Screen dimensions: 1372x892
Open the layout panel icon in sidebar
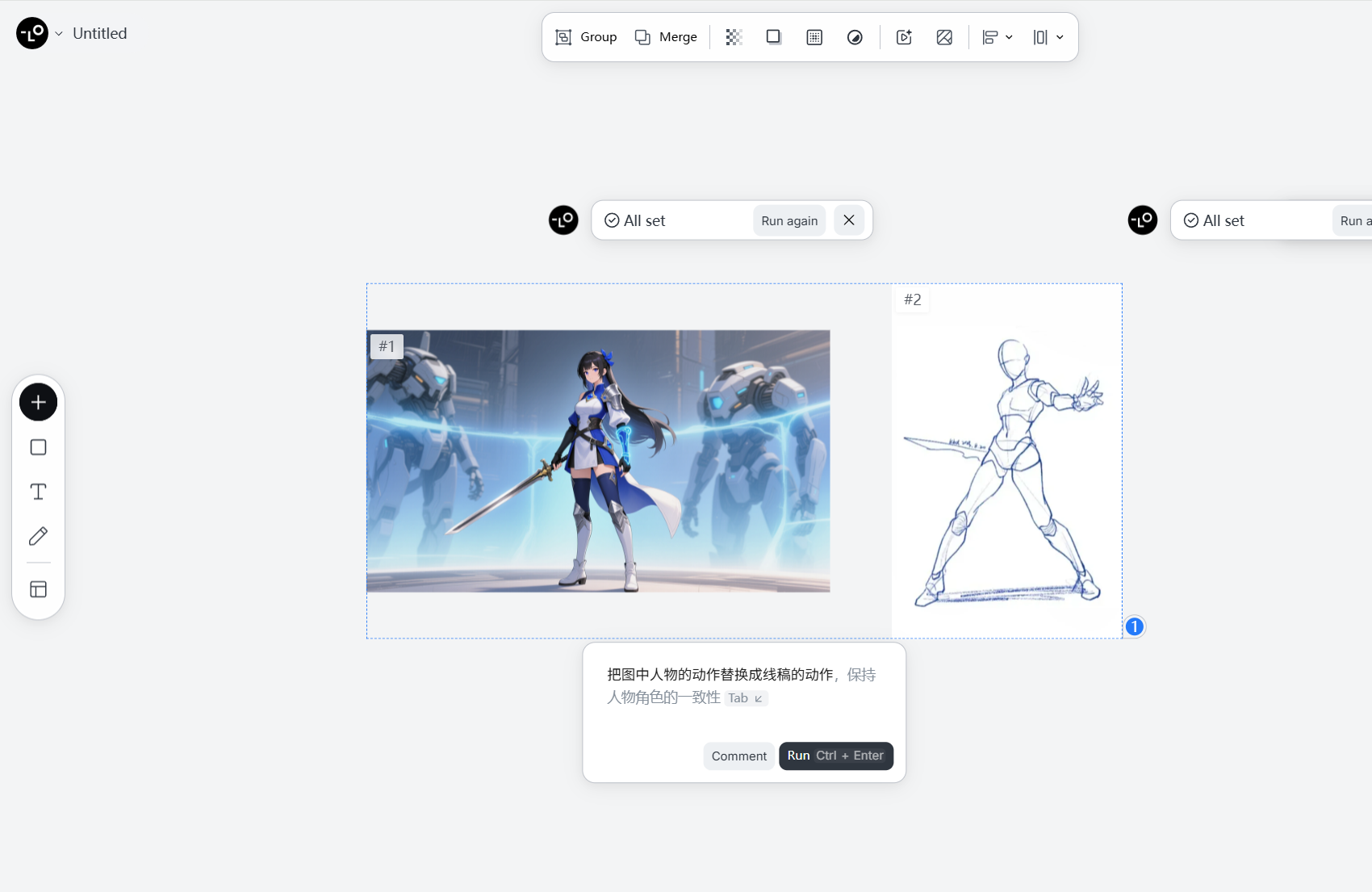tap(38, 589)
